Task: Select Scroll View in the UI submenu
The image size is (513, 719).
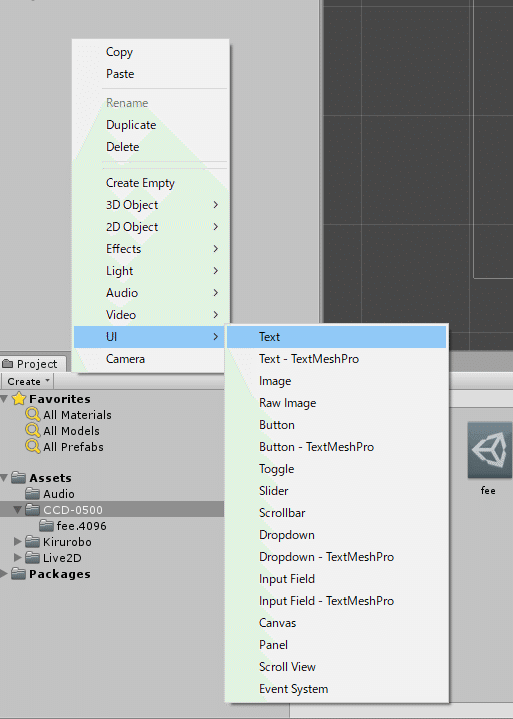Action: click(336, 667)
